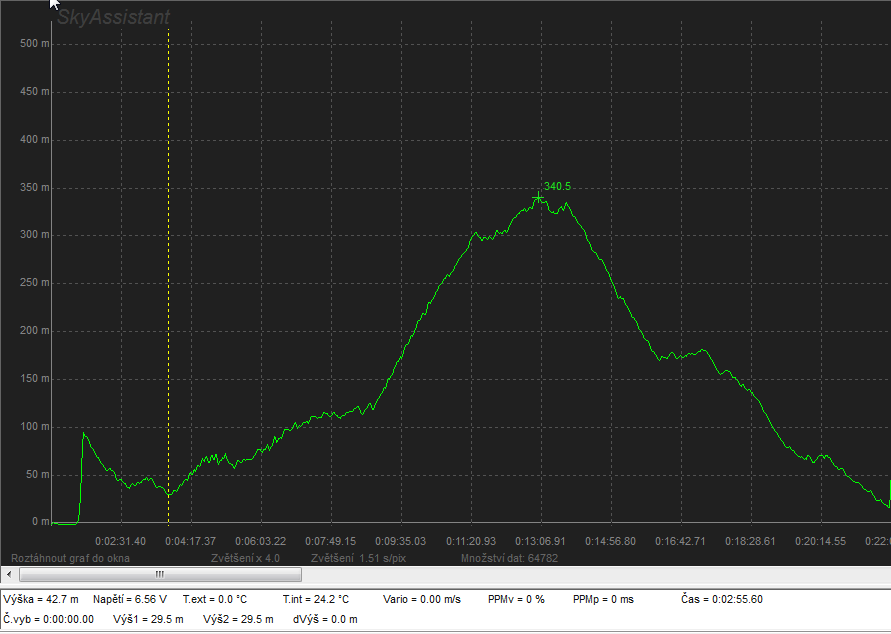
Task: Click the 'Č.vyb = 0:00:00.00' status field
Action: 48,619
